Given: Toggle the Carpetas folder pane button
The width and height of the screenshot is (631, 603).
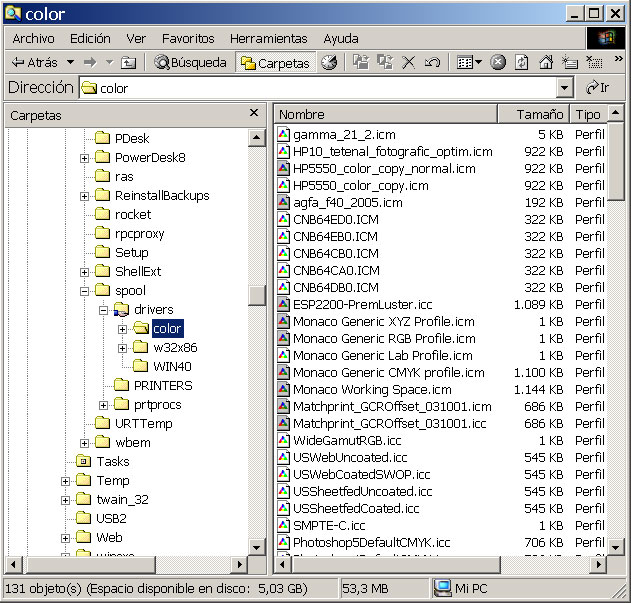Looking at the screenshot, I should (x=275, y=62).
